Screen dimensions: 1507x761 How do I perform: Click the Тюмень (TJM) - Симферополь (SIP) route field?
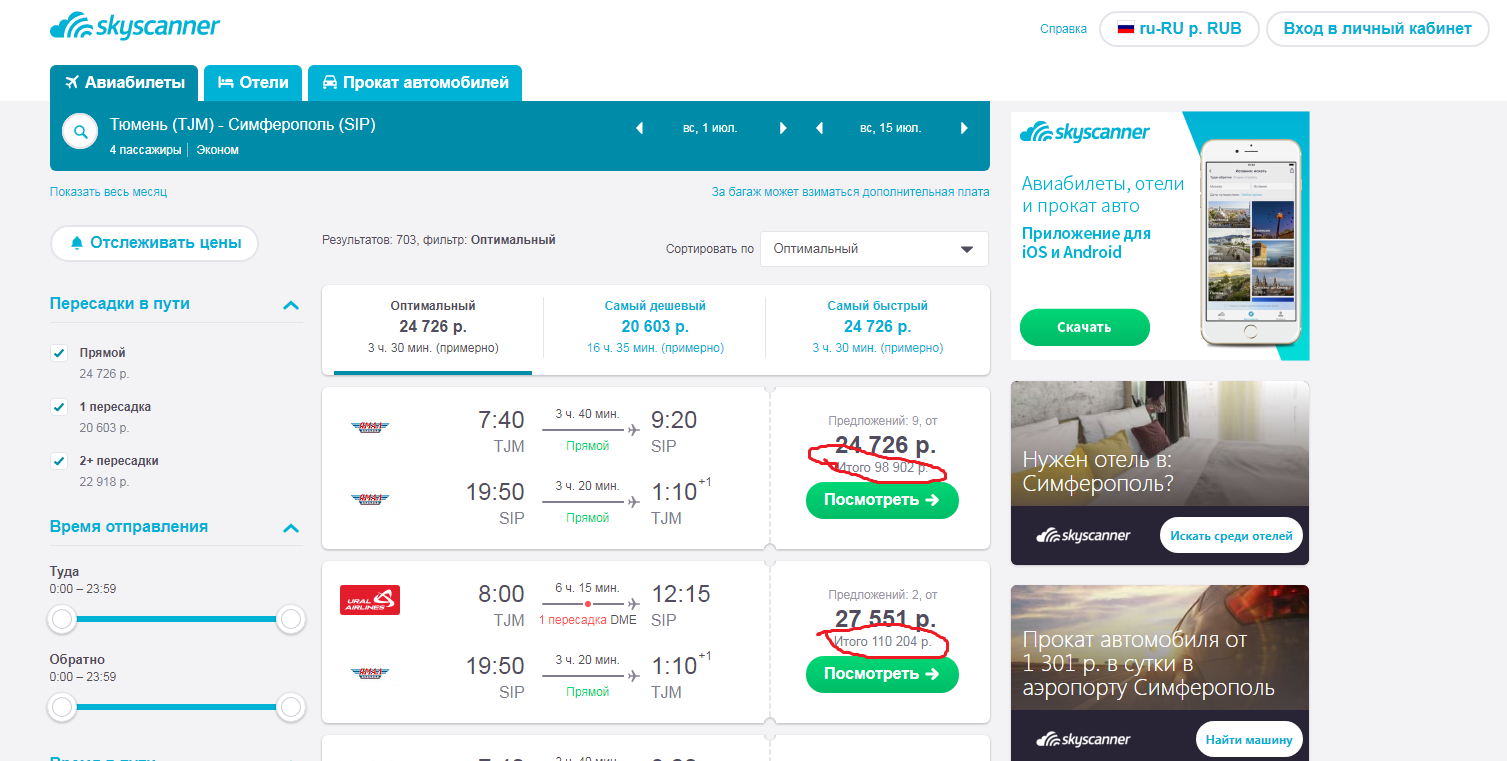pos(243,126)
